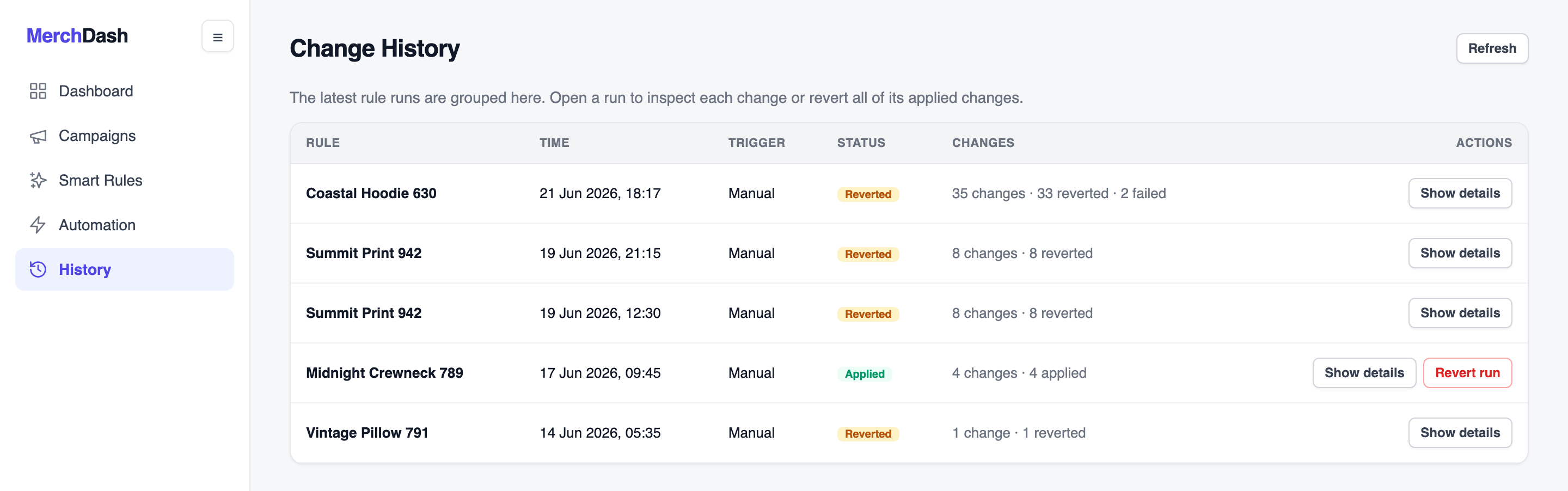Click '35 changes · 33 reverted · 2 failed'
This screenshot has height=491, width=1568.
click(1058, 193)
